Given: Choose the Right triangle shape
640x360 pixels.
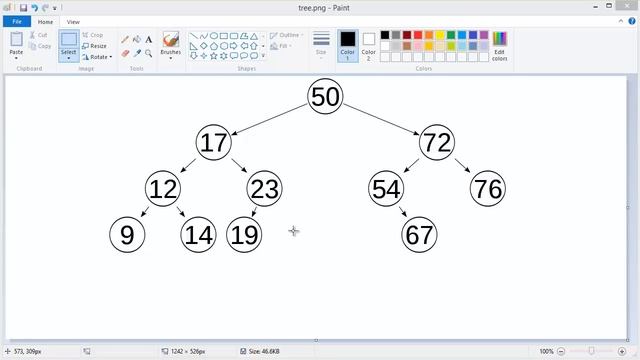Looking at the screenshot, I should pyautogui.click(x=194, y=46).
